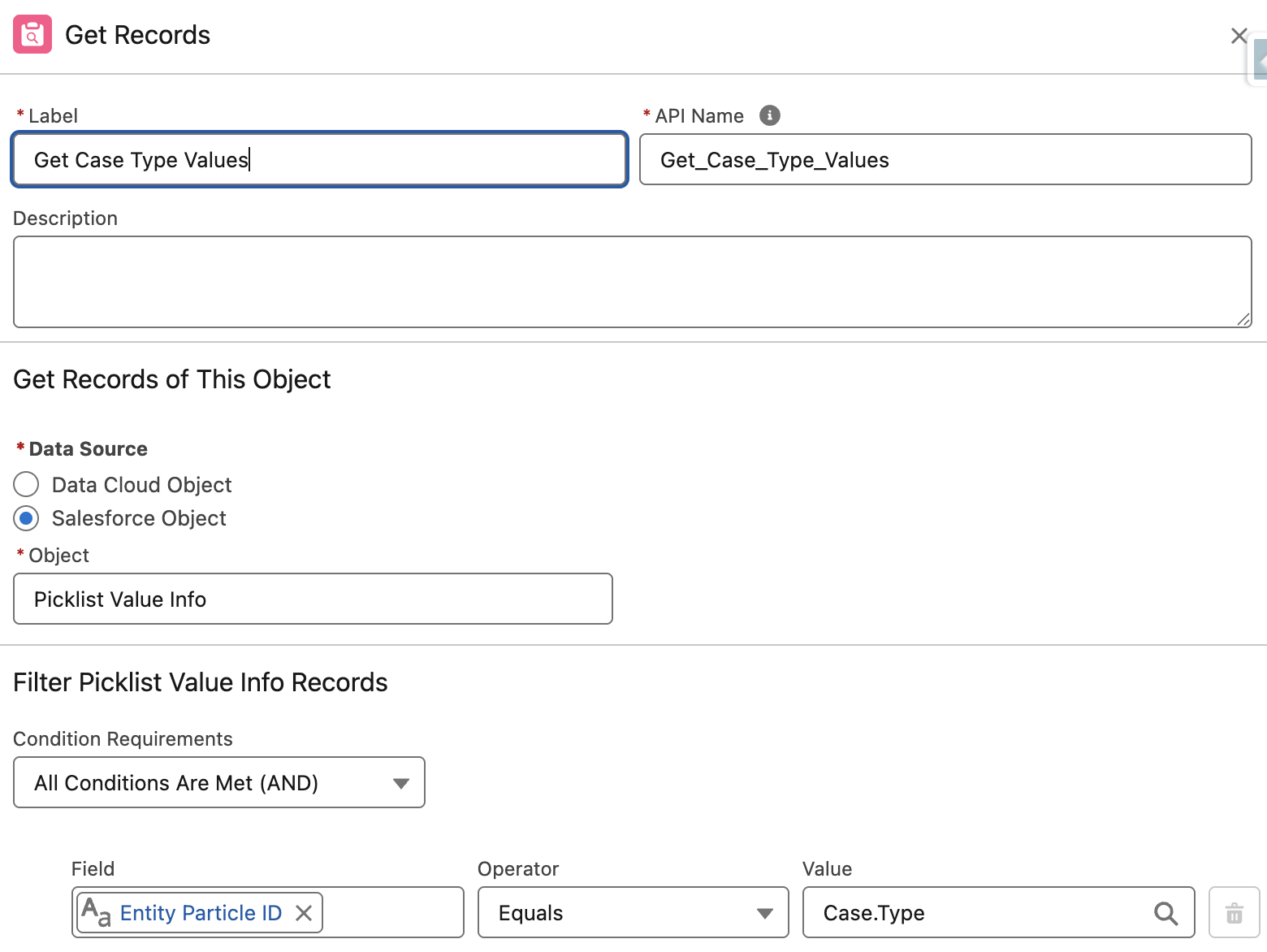Click the Filter Picklist Value Info Records heading

(x=200, y=682)
